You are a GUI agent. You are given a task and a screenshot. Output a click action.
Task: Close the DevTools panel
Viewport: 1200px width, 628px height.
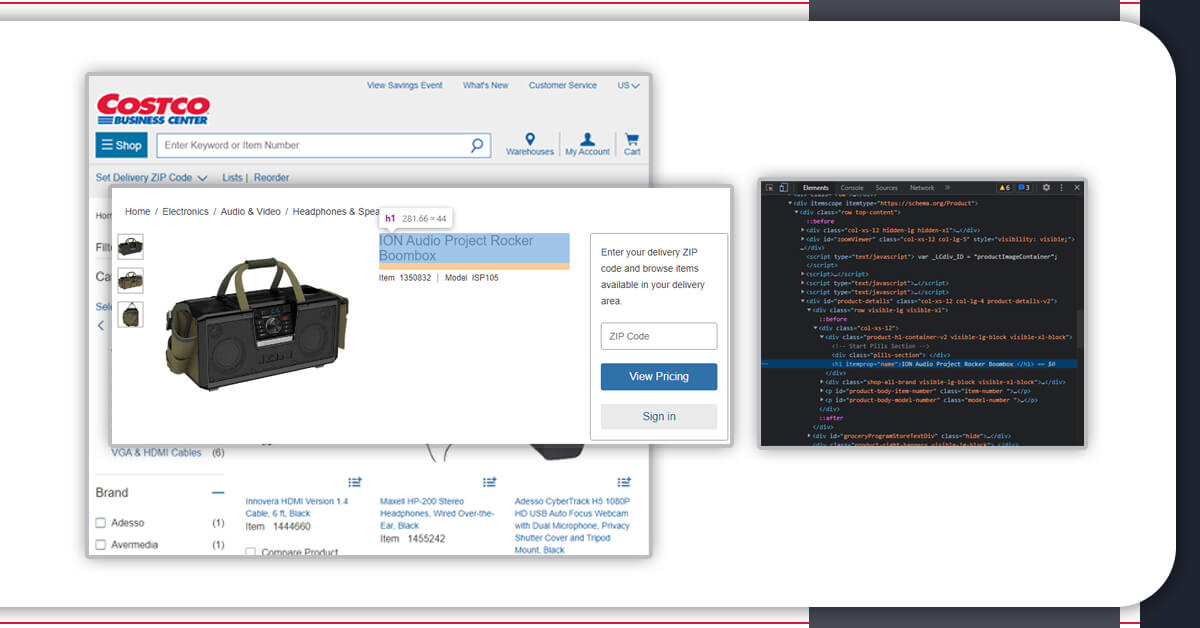1077,187
